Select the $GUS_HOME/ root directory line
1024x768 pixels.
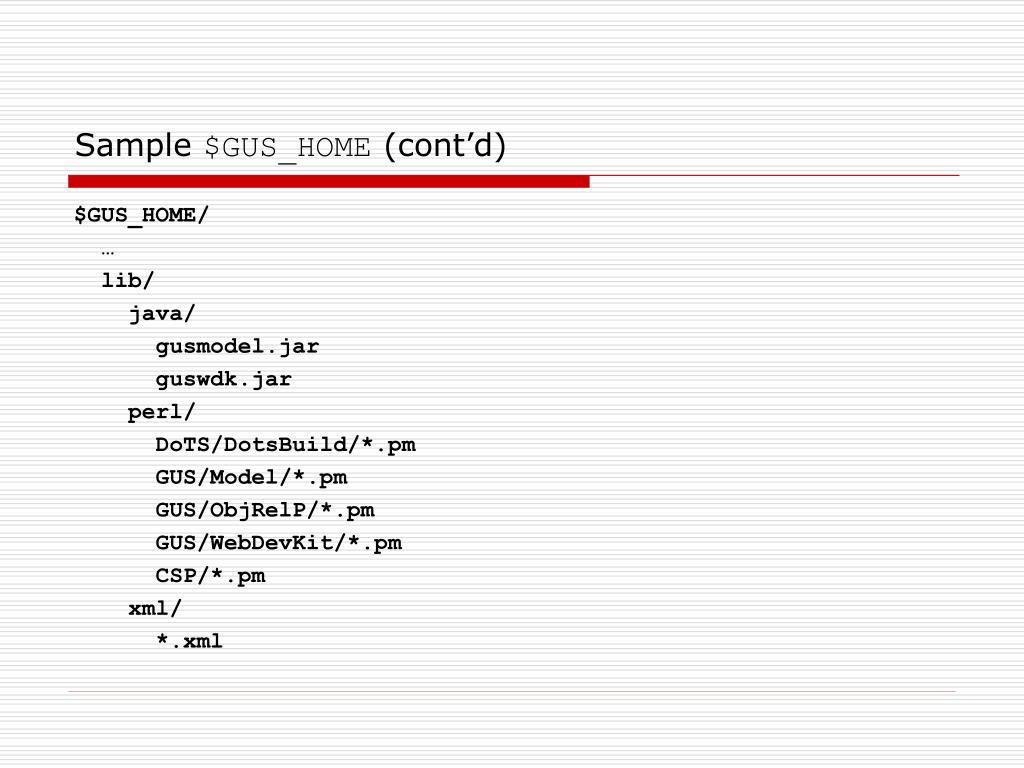click(141, 216)
